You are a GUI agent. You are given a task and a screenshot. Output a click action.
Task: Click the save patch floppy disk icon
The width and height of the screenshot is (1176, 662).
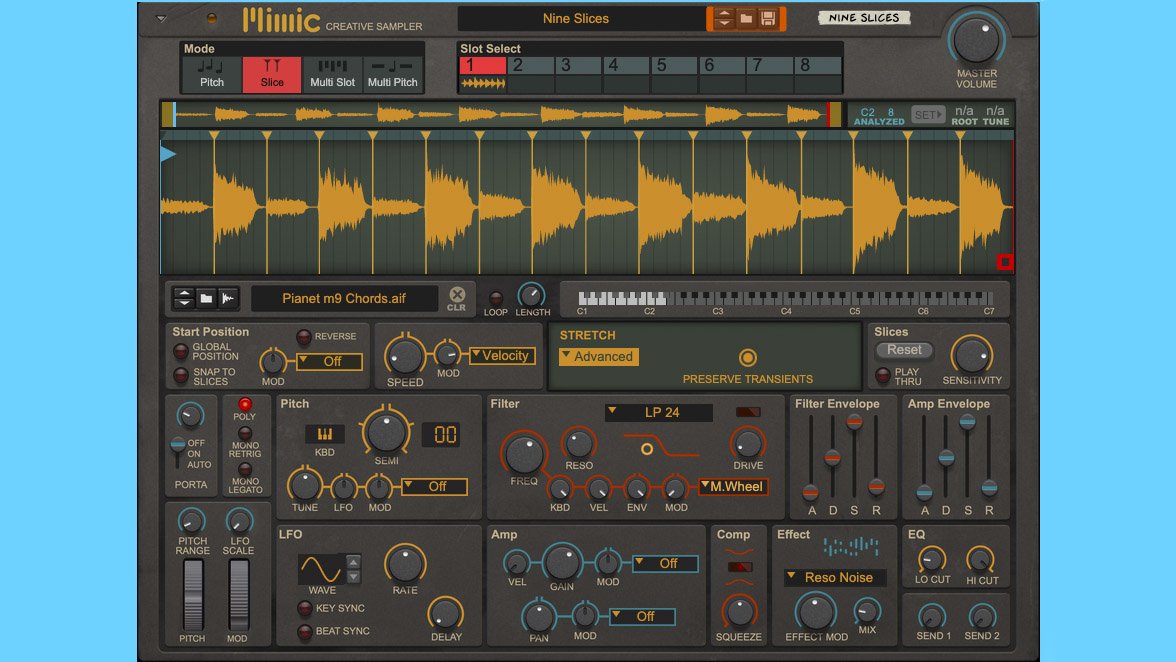click(768, 19)
